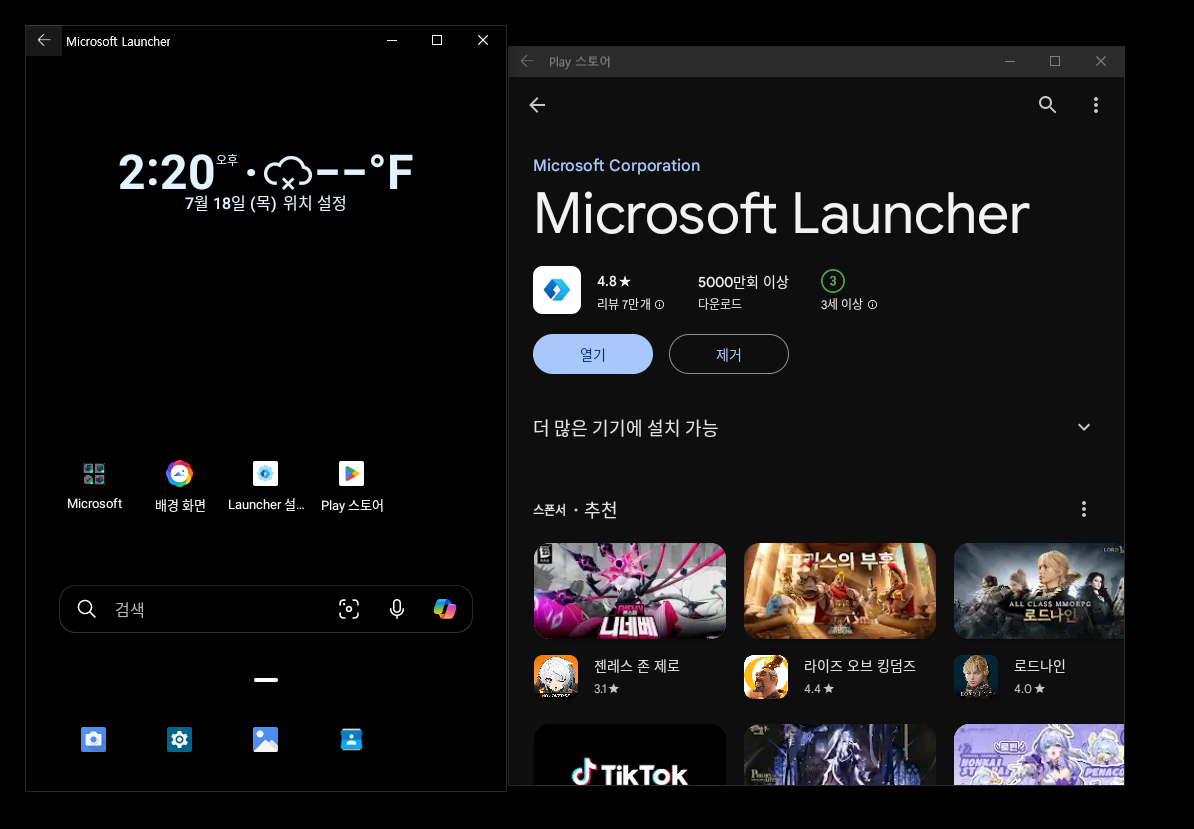
Task: Click the Microsoft Launcher page heading
Action: click(x=781, y=215)
